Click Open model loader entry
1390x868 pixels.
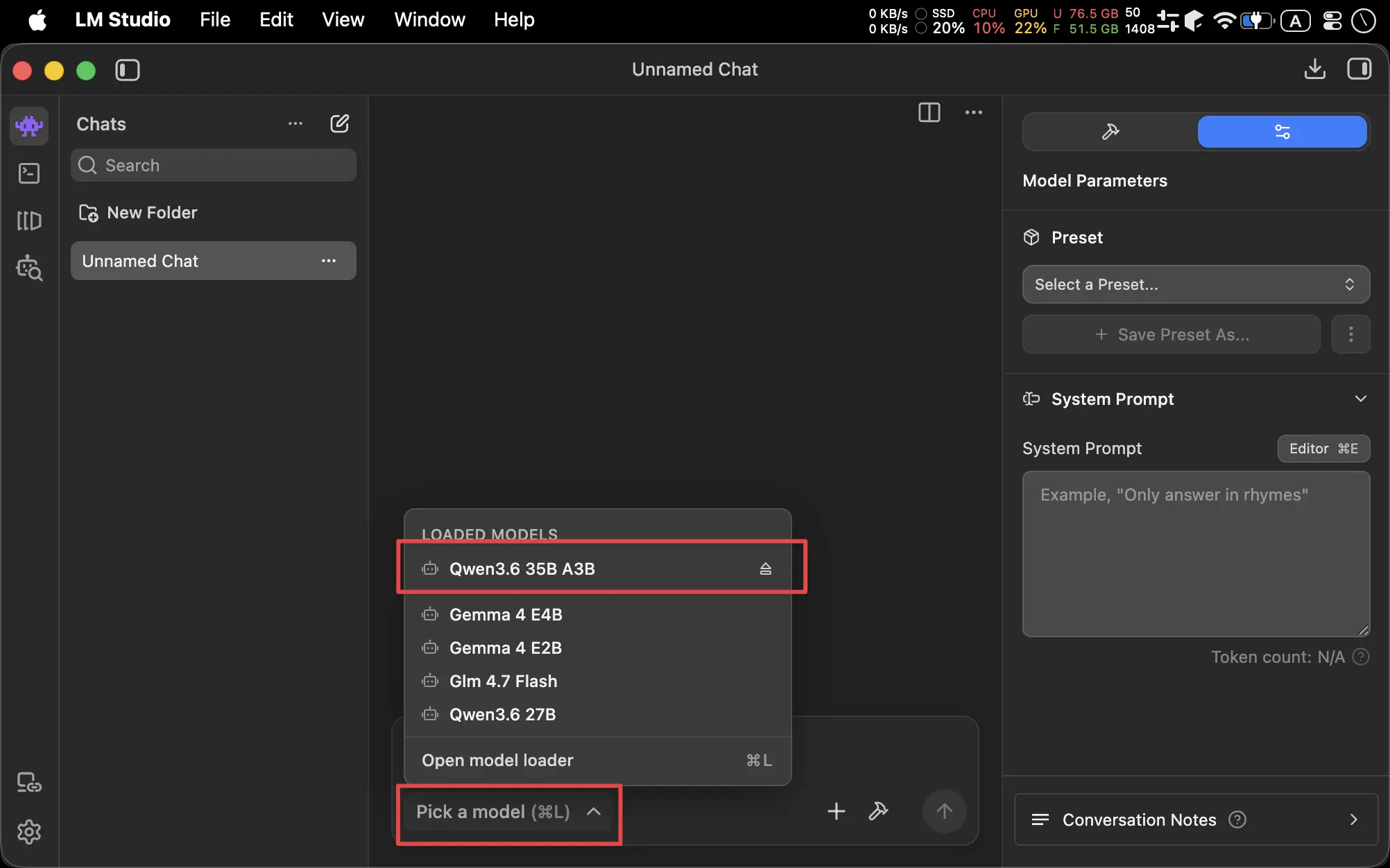(598, 760)
